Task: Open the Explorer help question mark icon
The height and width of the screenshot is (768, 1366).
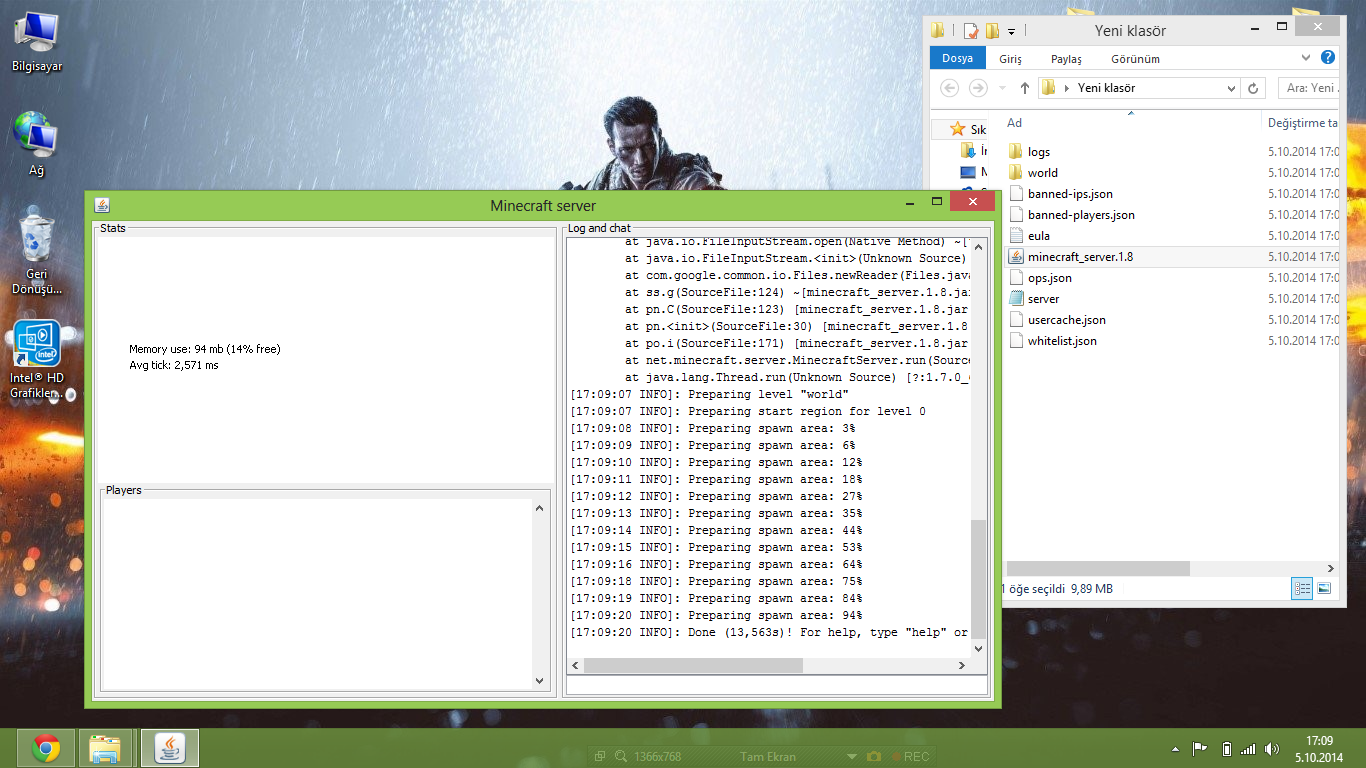Action: [1328, 58]
